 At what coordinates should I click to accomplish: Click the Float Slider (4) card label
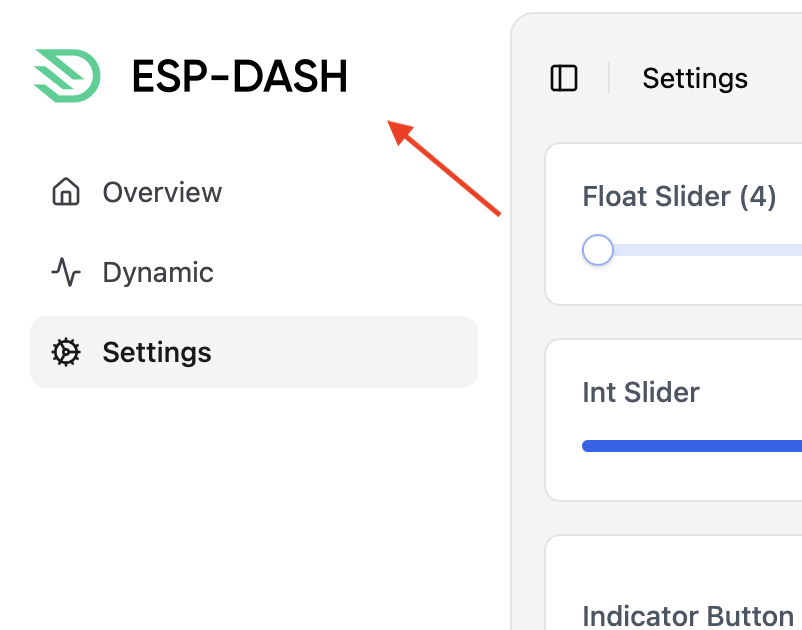[679, 196]
